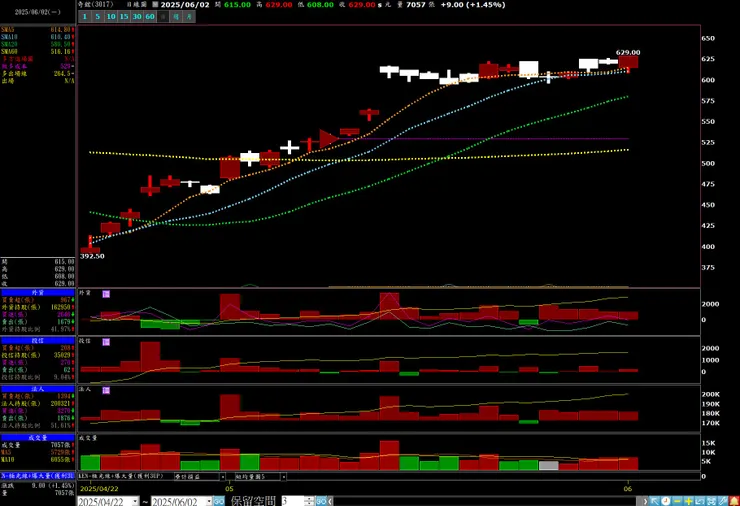
Task: Click the +9.00 (+1.45%) change in header
Action: 473,5
